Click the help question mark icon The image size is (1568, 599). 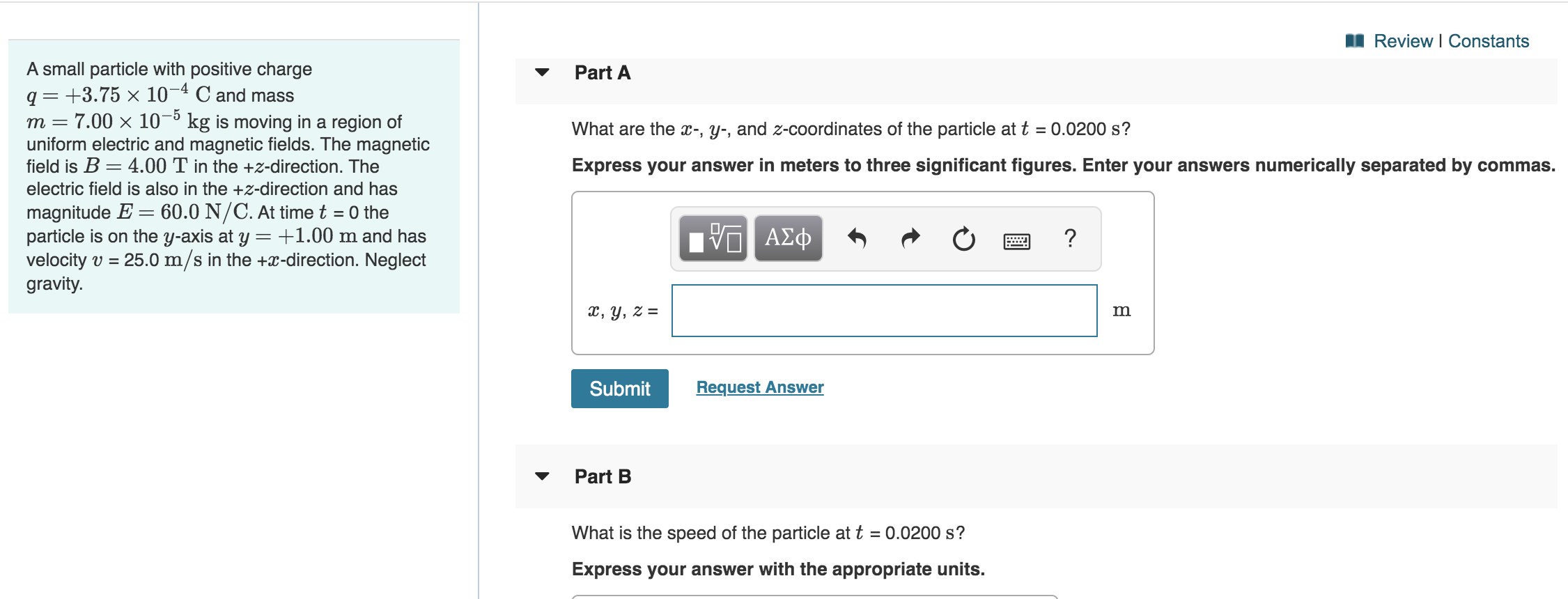(x=1069, y=238)
